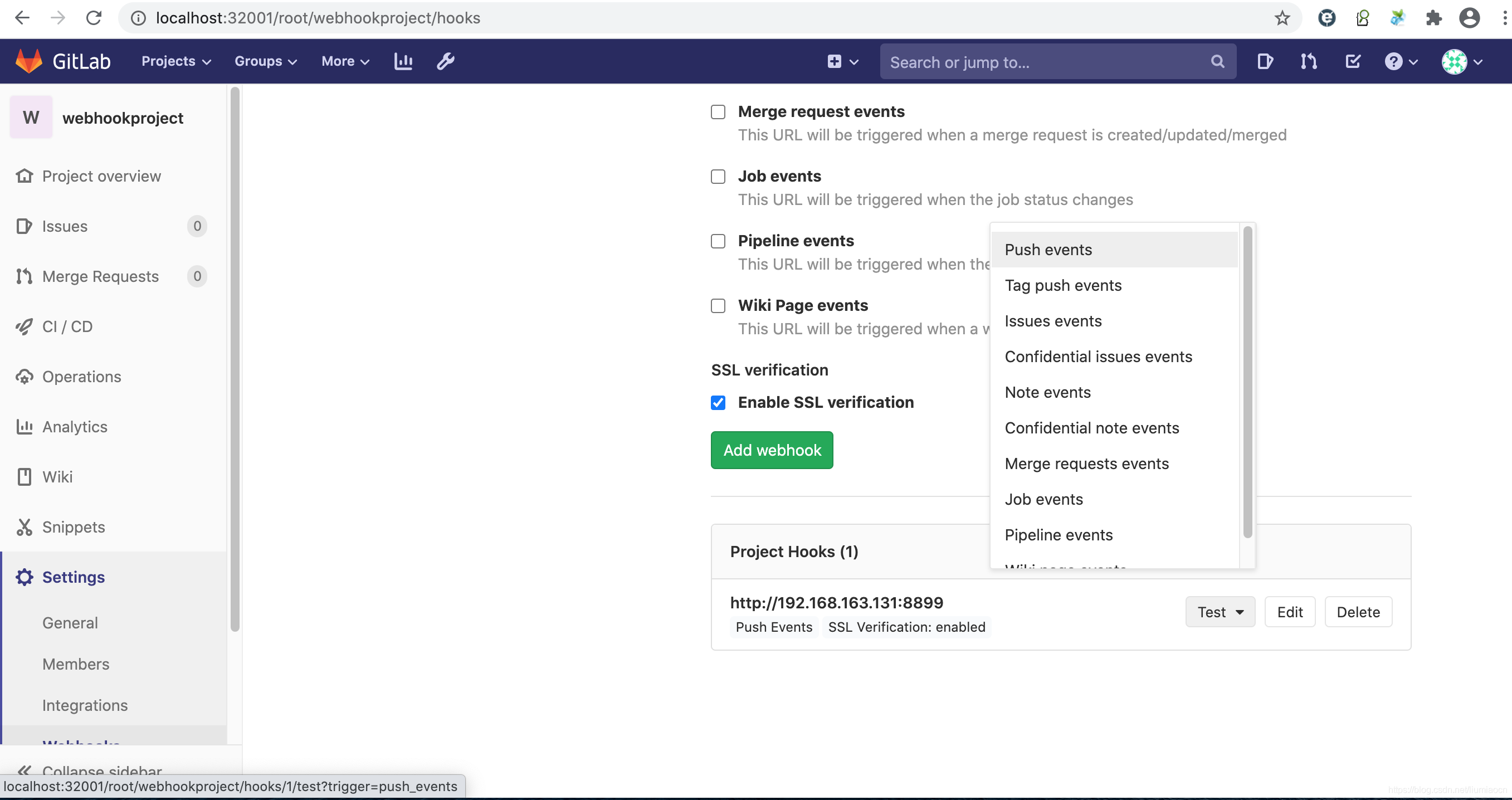Image resolution: width=1512 pixels, height=800 pixels.
Task: Expand the help question mark menu
Action: pos(1401,61)
